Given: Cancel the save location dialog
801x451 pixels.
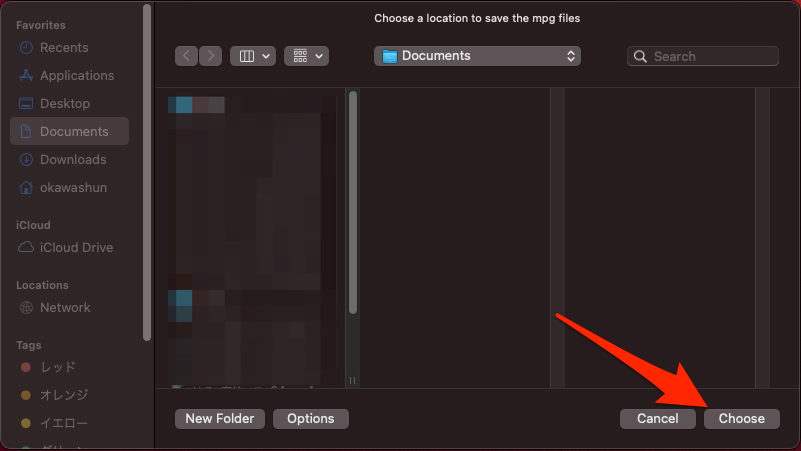Looking at the screenshot, I should click(x=657, y=419).
